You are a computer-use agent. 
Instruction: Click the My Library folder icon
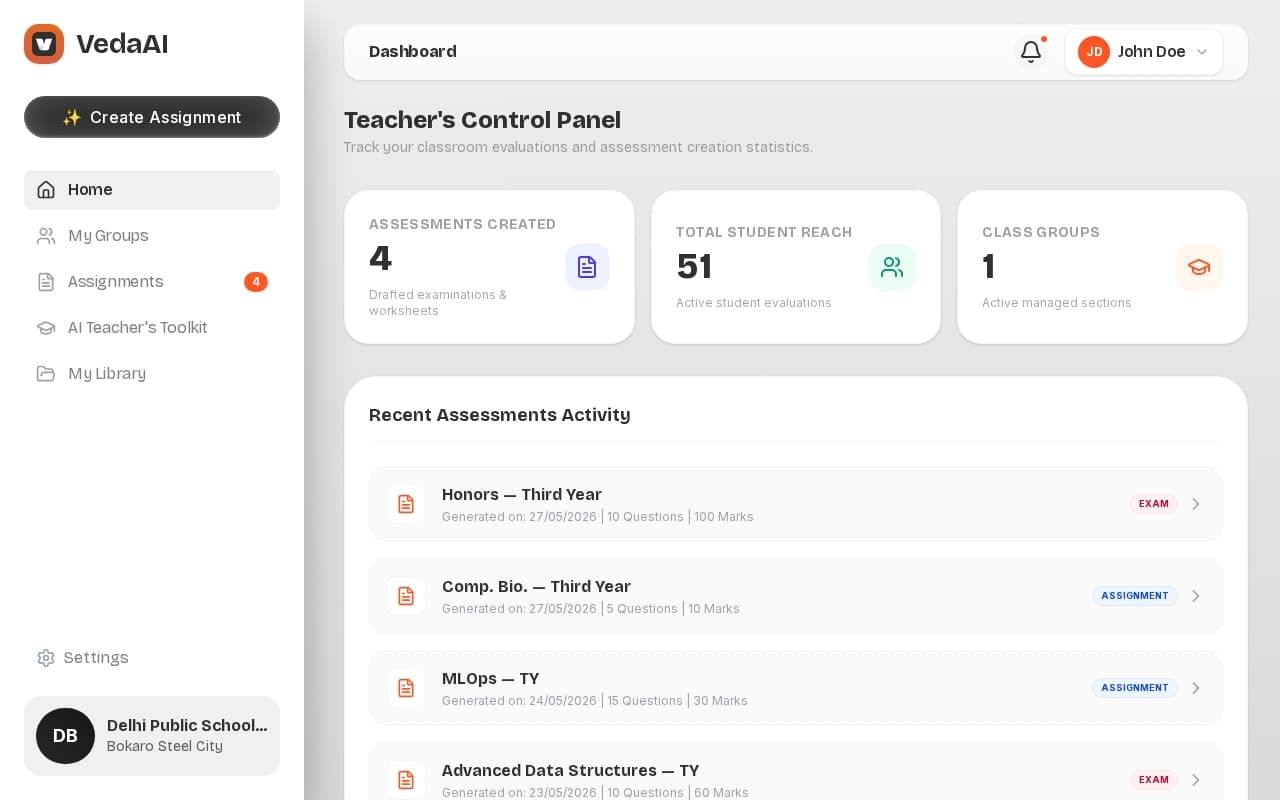coord(46,374)
